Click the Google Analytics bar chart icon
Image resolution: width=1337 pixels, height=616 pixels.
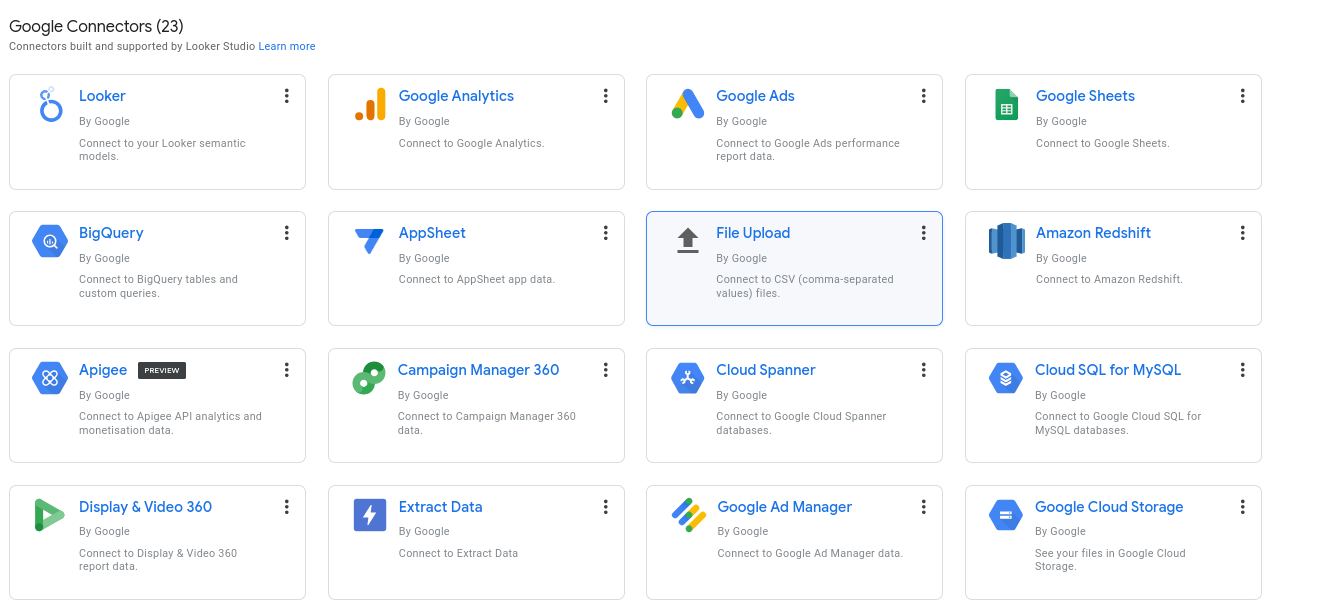coord(370,104)
